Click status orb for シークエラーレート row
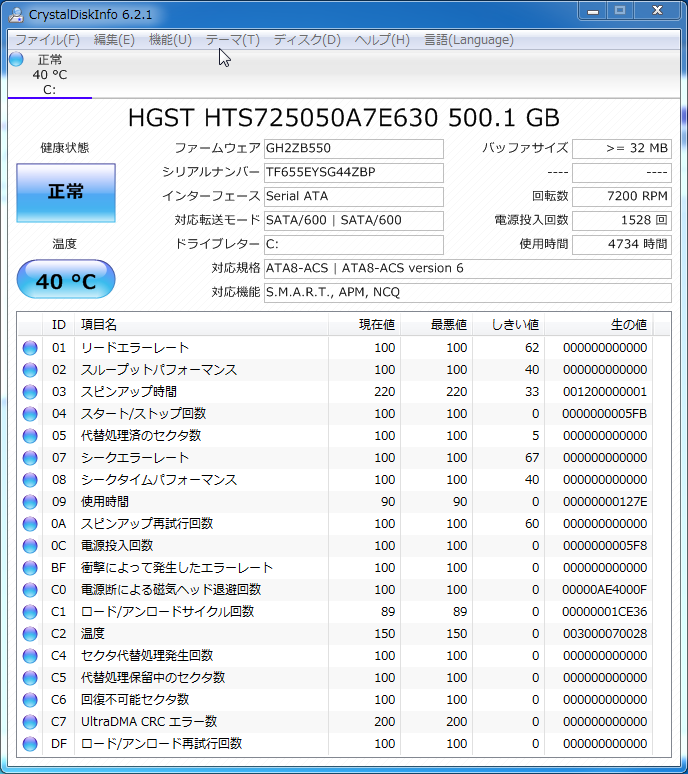 point(30,458)
